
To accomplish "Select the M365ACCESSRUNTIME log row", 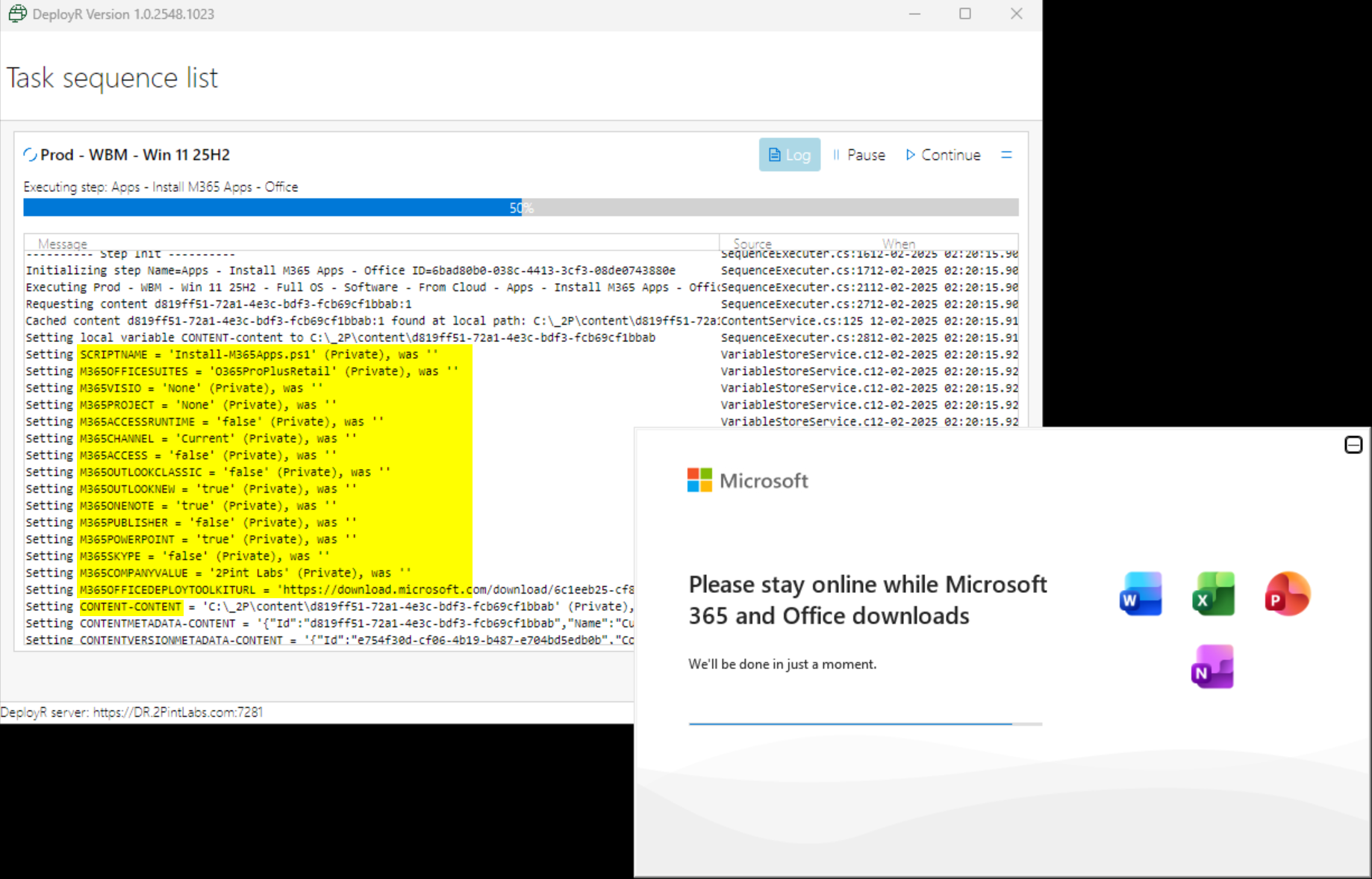I will pyautogui.click(x=521, y=421).
